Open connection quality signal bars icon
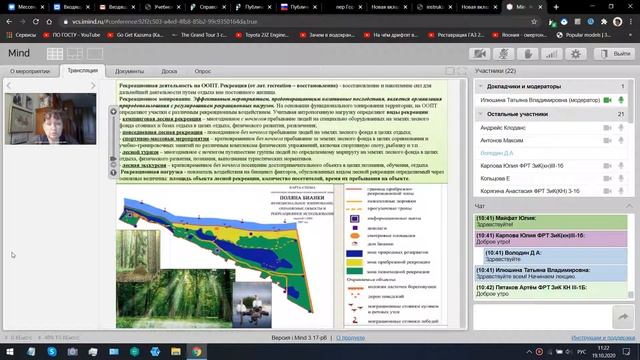Viewport: 640px width, 360px height. coord(551,54)
